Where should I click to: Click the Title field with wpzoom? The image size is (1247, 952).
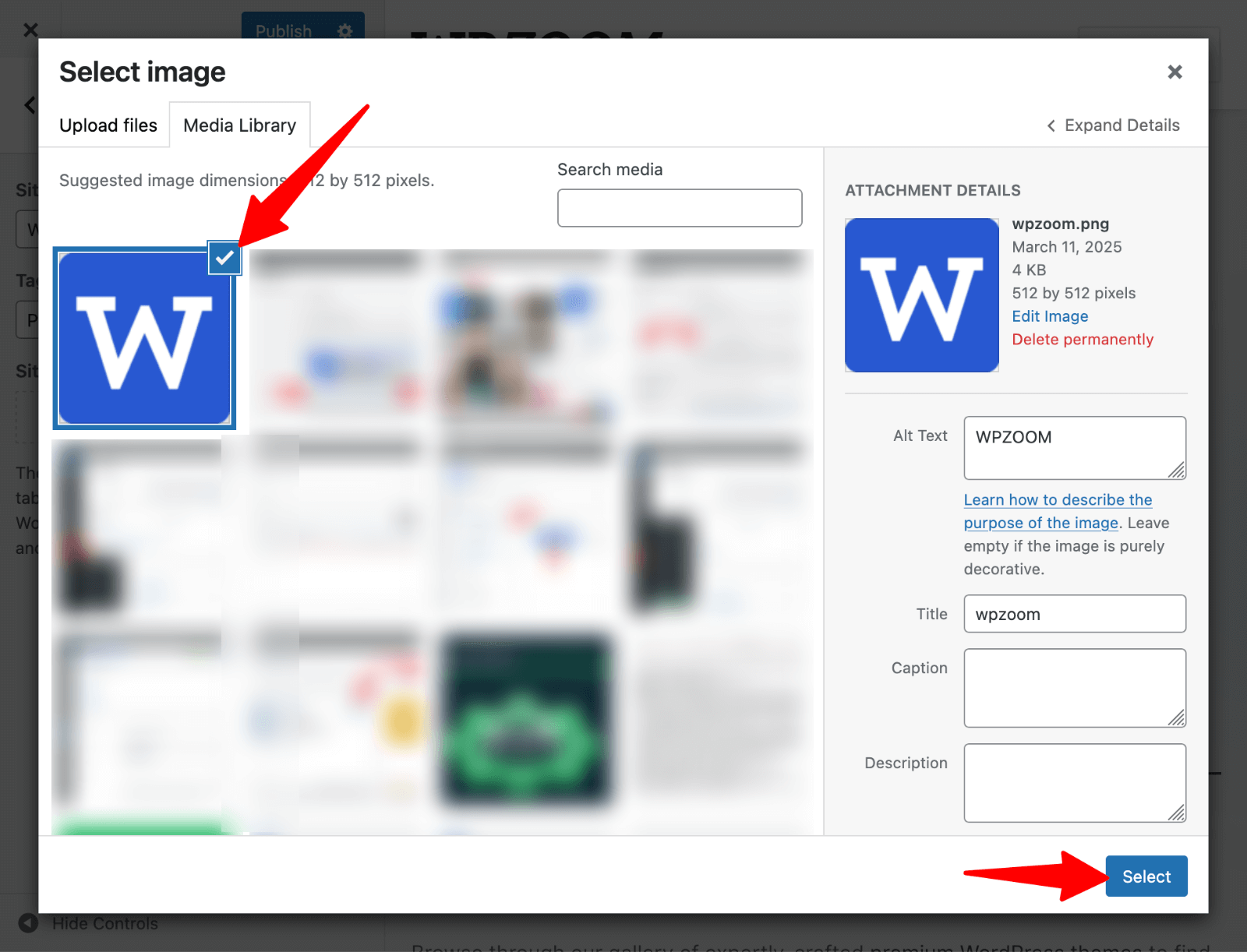pyautogui.click(x=1075, y=614)
